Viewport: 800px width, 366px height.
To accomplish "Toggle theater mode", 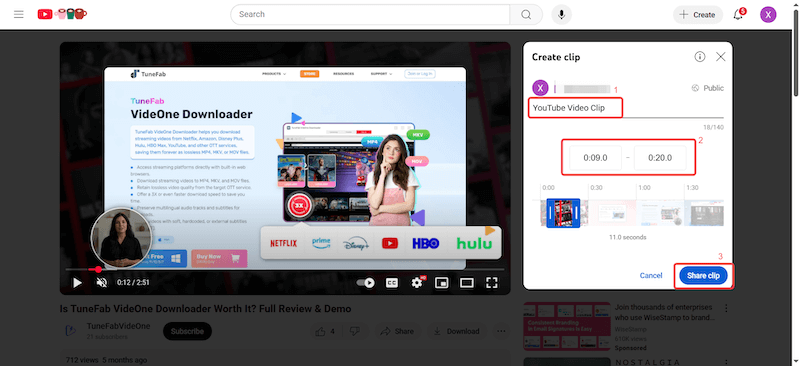I will tap(466, 282).
